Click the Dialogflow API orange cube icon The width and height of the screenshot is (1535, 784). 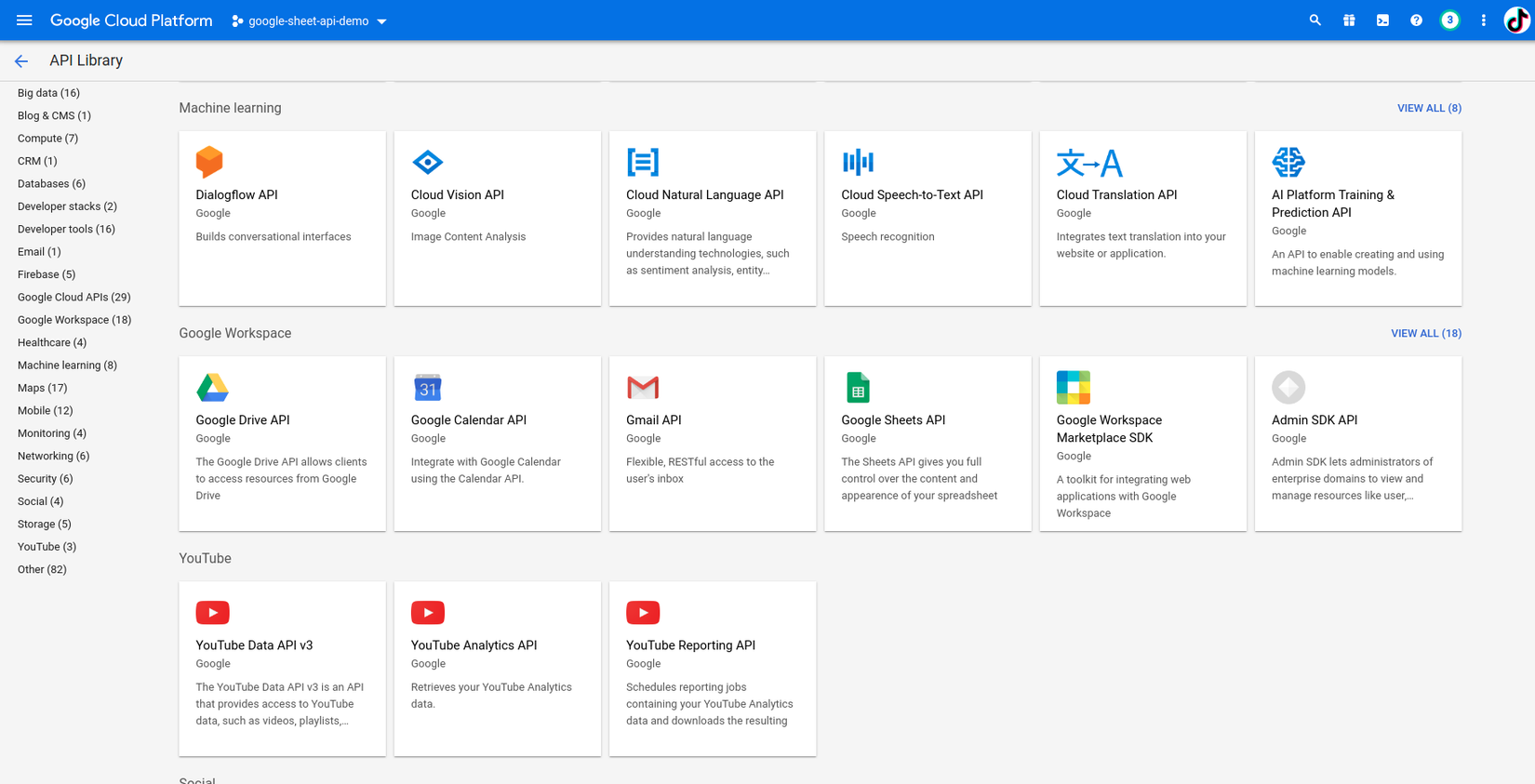click(x=209, y=162)
